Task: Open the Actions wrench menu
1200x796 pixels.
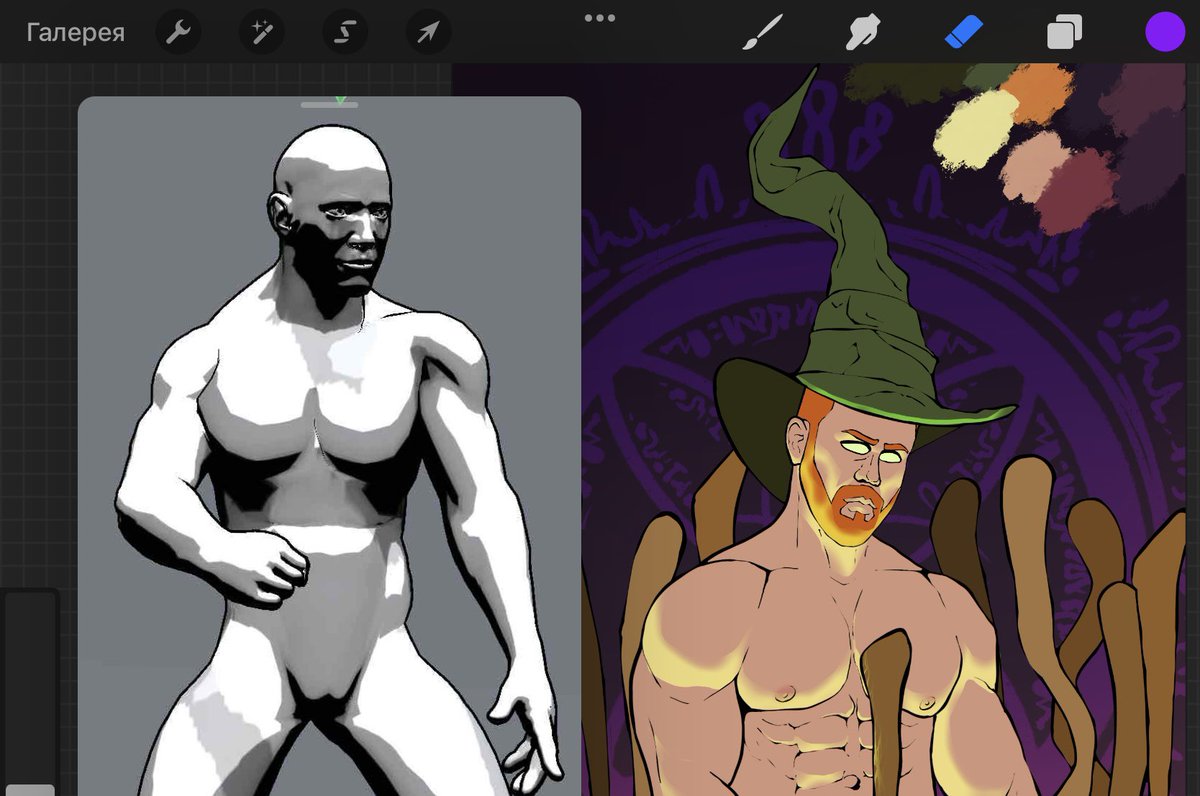Action: (x=178, y=33)
